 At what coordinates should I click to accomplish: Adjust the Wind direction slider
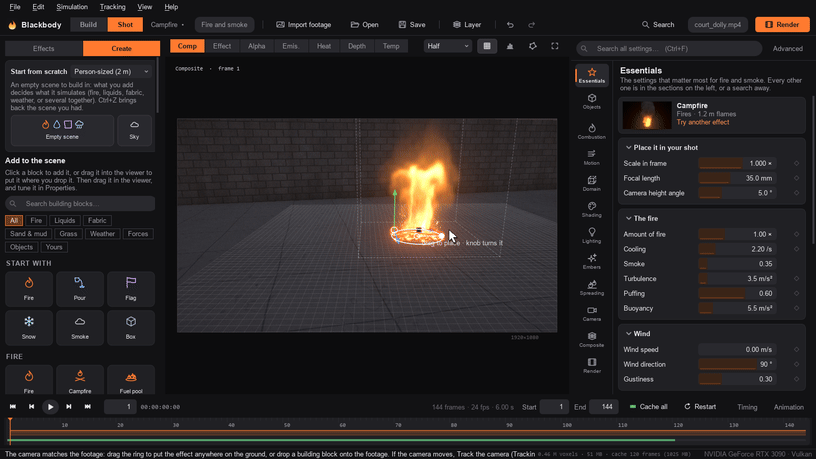[x=737, y=364]
